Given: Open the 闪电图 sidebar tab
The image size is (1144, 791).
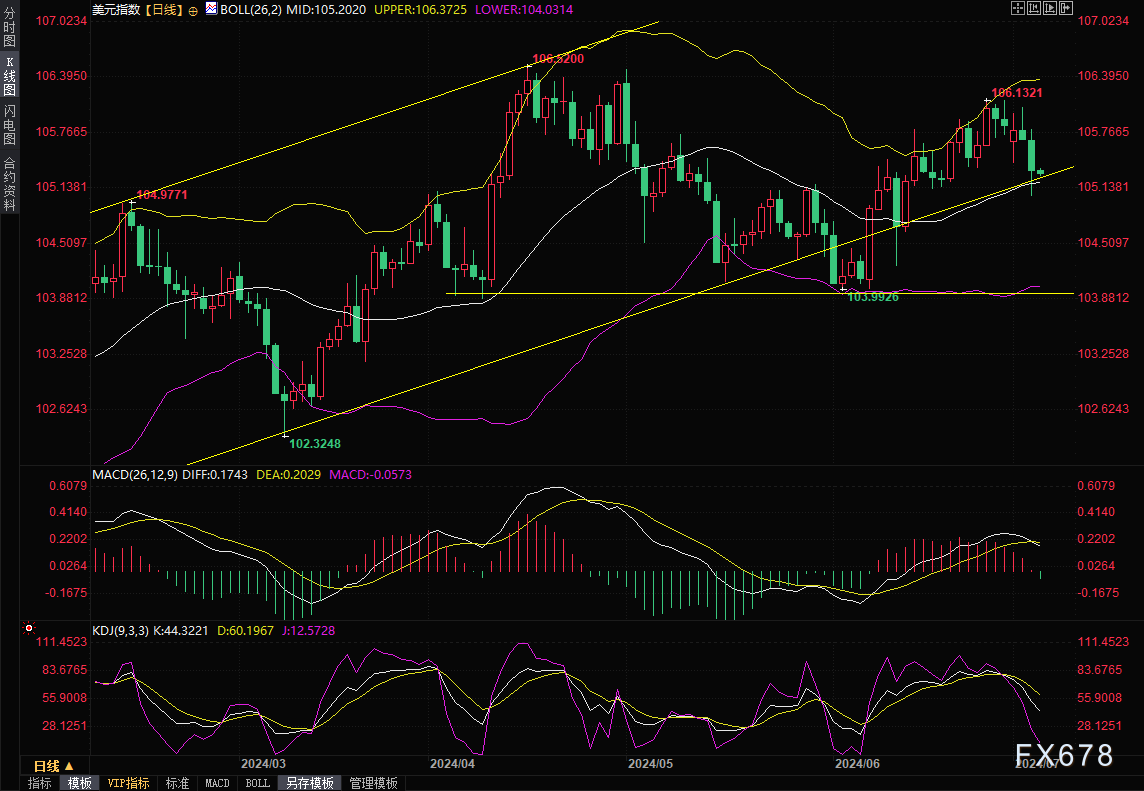Looking at the screenshot, I should [9, 124].
